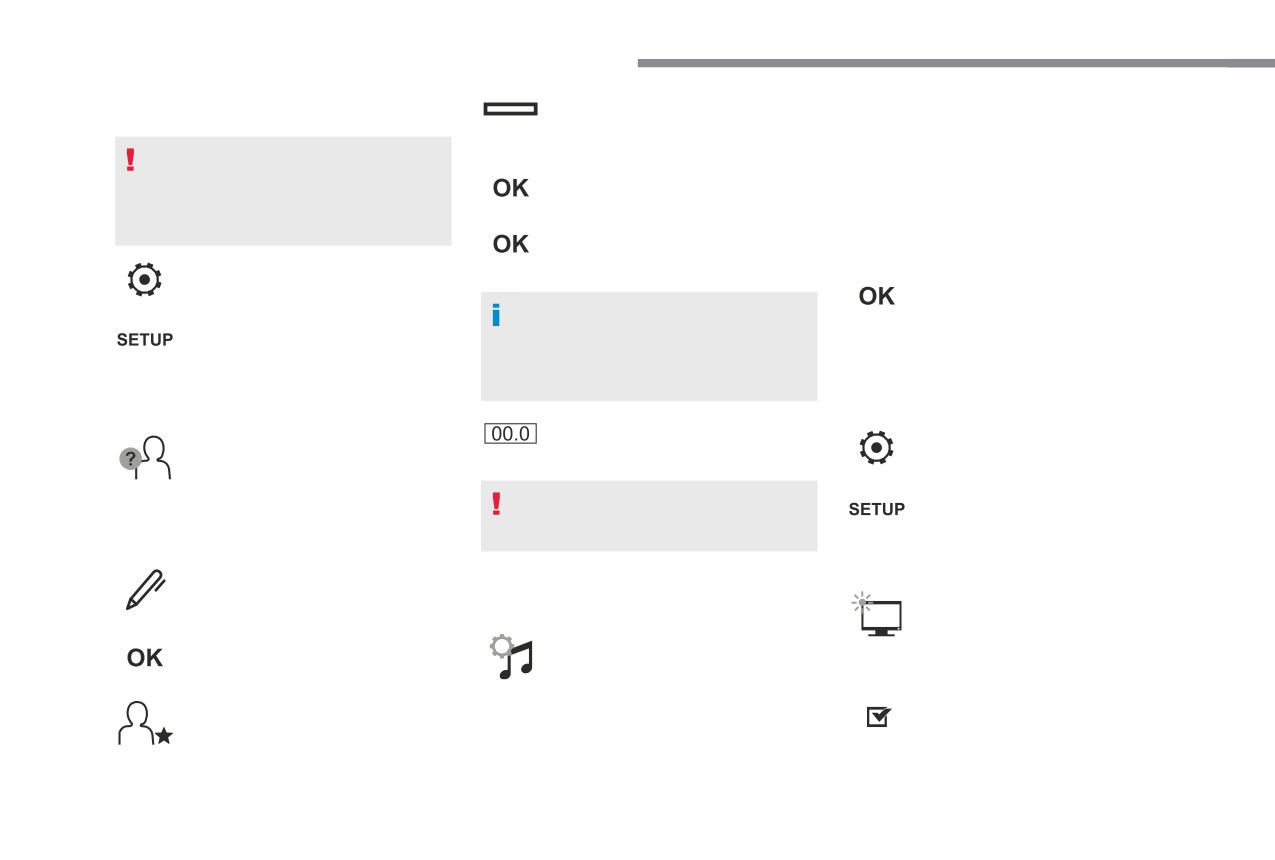Click the gray horizontal header bar
The width and height of the screenshot is (1275, 860).
click(956, 63)
